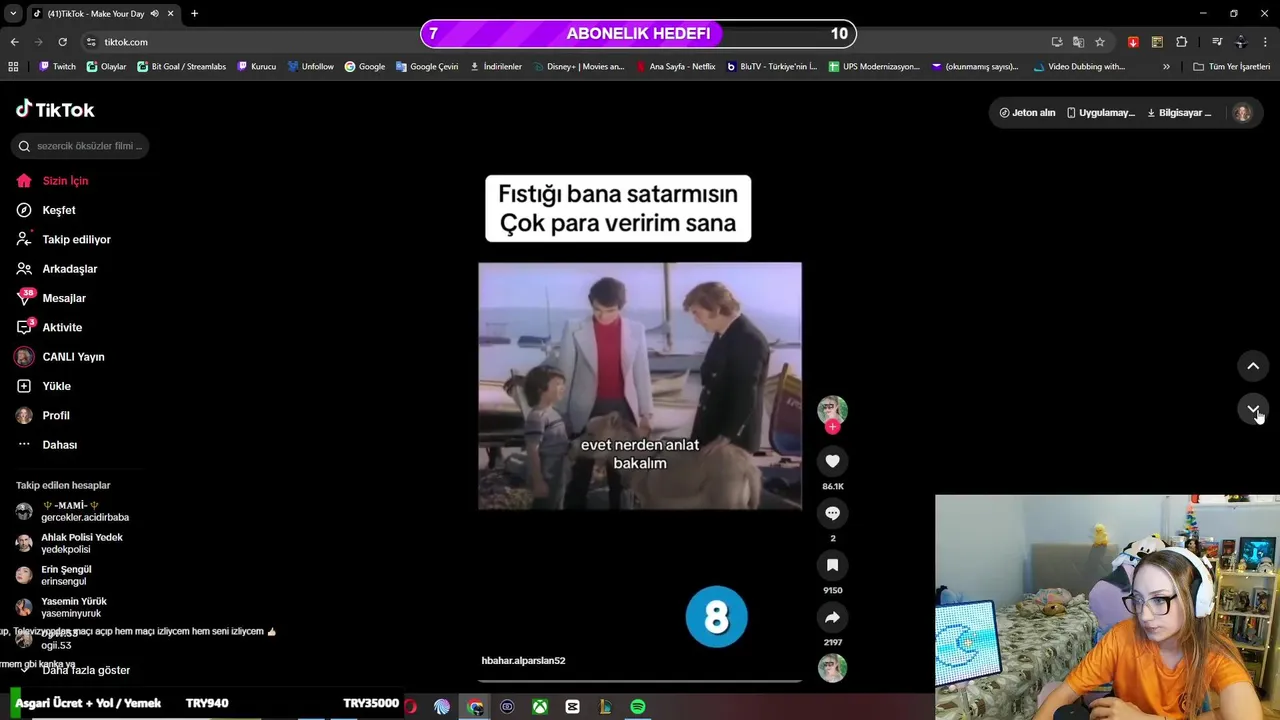Open Ahlak Polisi Yedek account
Image resolution: width=1280 pixels, height=720 pixels.
[72, 543]
